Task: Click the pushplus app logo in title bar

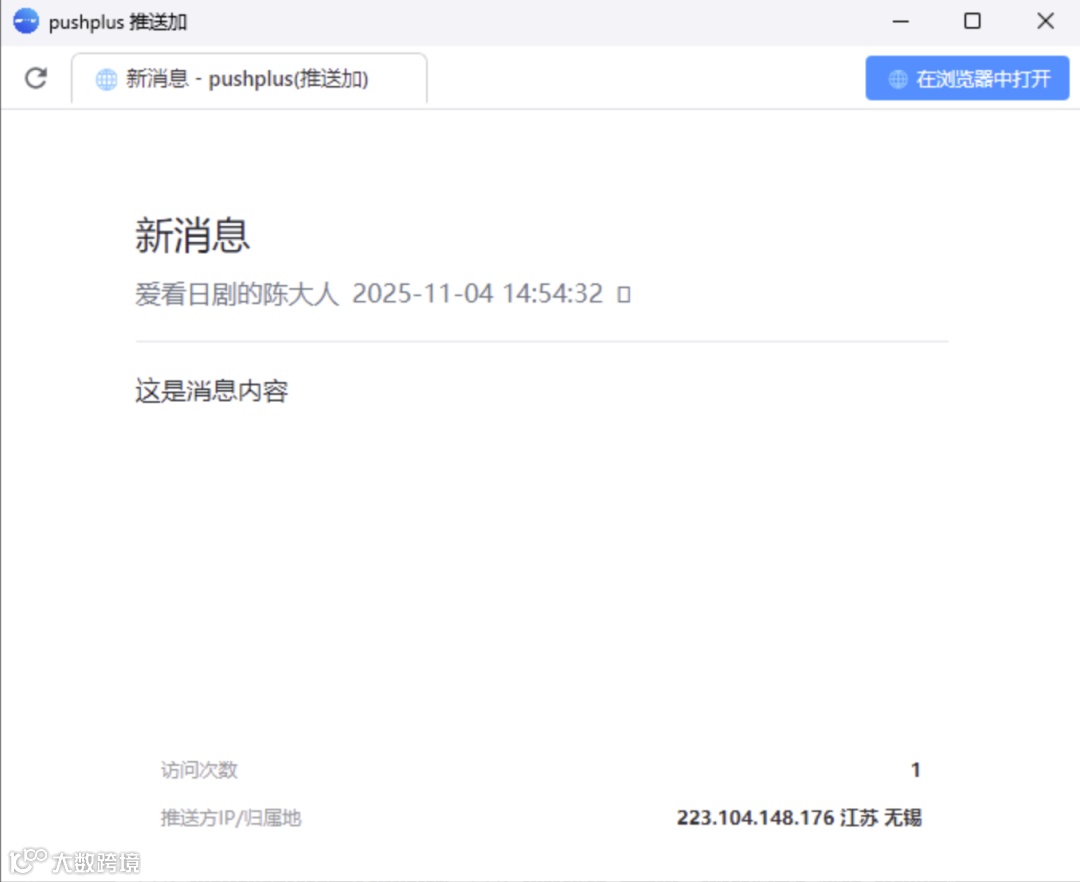Action: click(x=26, y=21)
